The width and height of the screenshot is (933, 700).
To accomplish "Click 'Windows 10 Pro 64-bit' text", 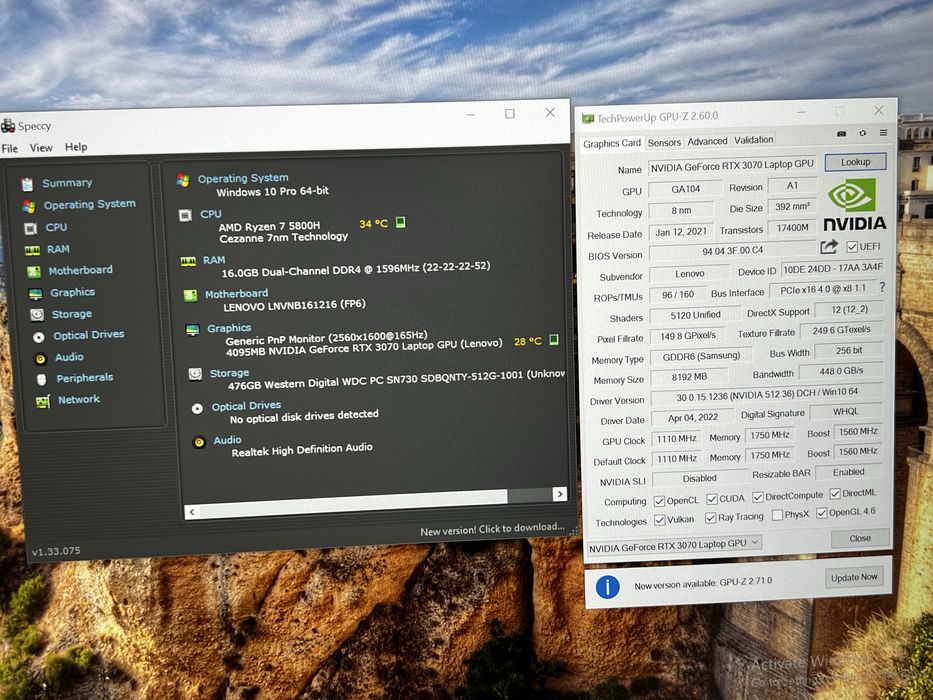I will (x=273, y=192).
